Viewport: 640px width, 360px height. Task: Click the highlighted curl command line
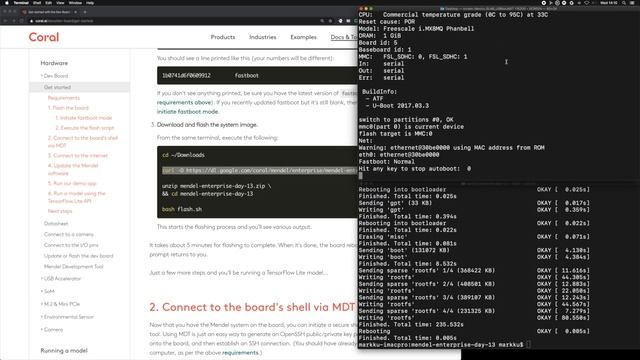260,171
